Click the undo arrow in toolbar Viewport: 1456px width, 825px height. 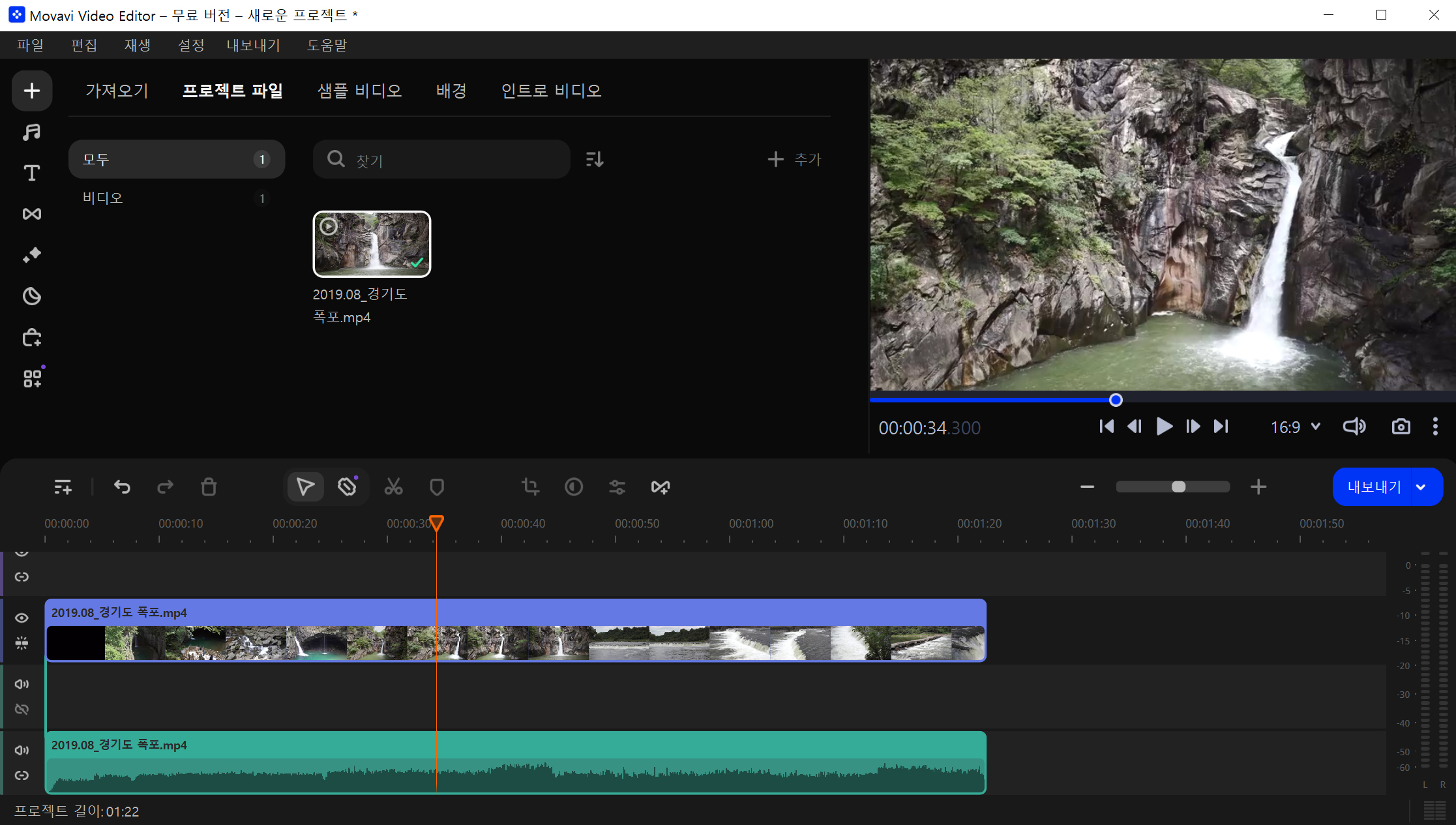[122, 487]
